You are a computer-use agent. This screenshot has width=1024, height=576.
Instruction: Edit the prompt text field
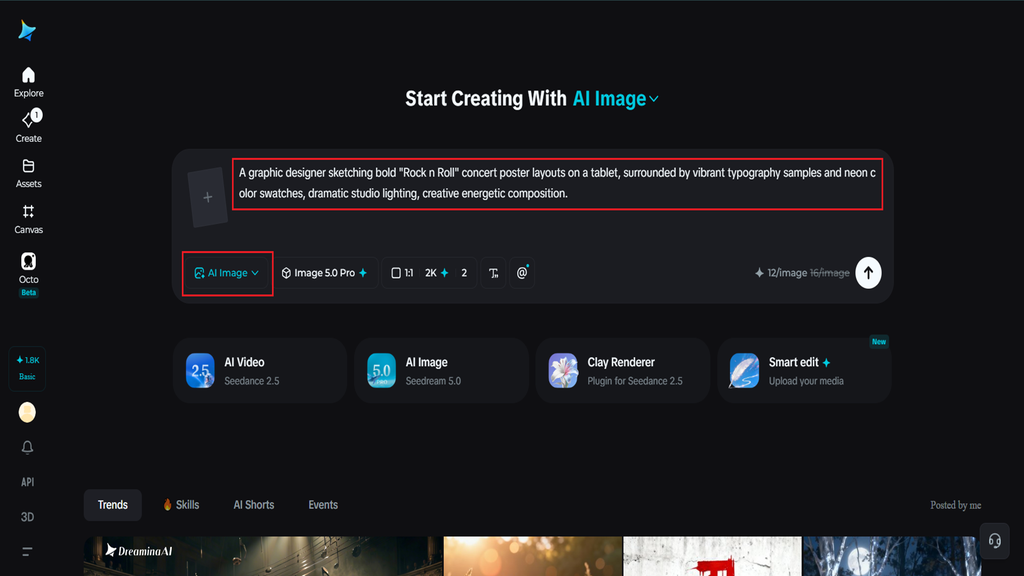(x=557, y=184)
